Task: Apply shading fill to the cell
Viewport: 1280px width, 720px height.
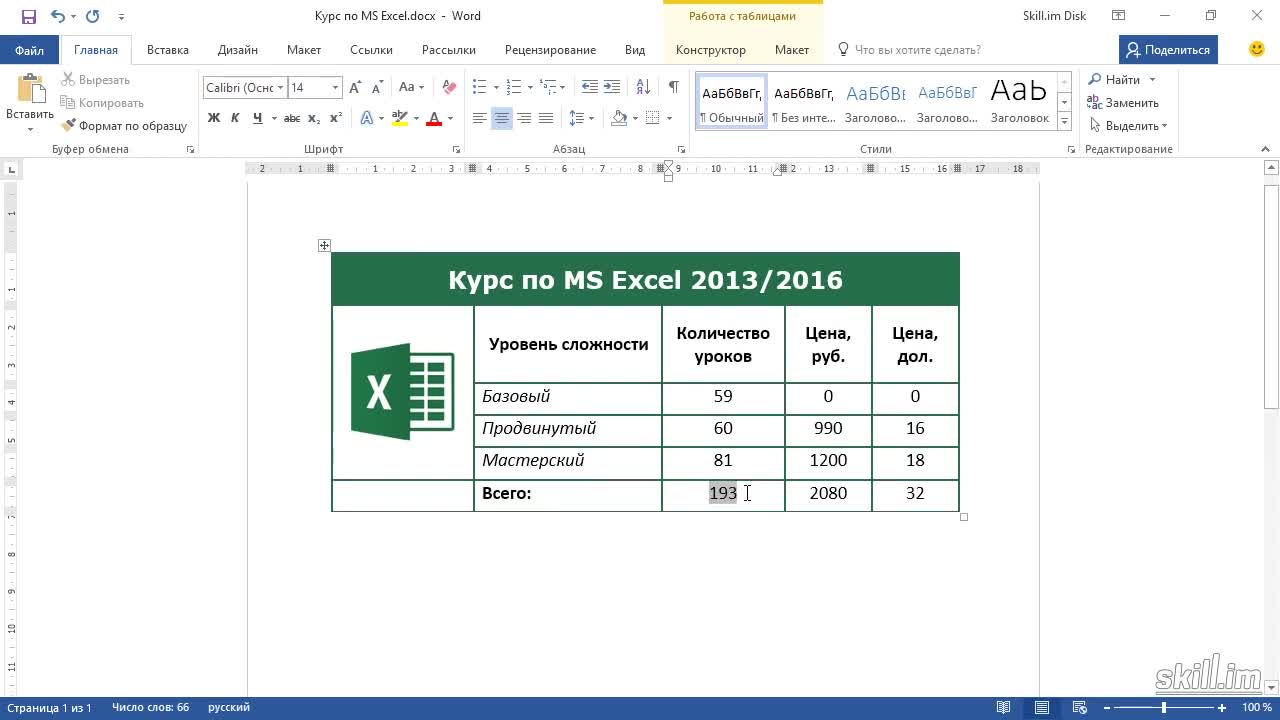Action: pos(619,118)
